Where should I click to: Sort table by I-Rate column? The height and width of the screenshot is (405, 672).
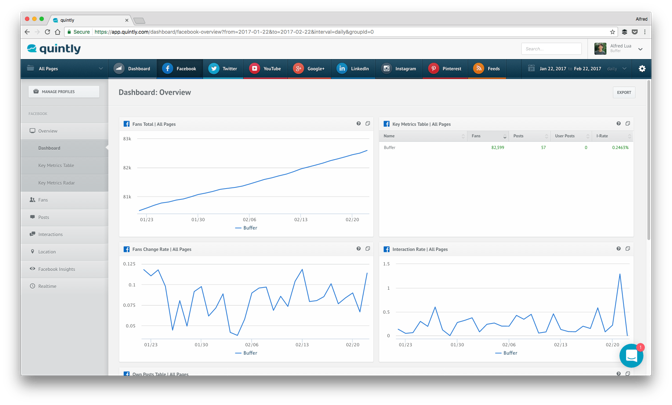(613, 136)
